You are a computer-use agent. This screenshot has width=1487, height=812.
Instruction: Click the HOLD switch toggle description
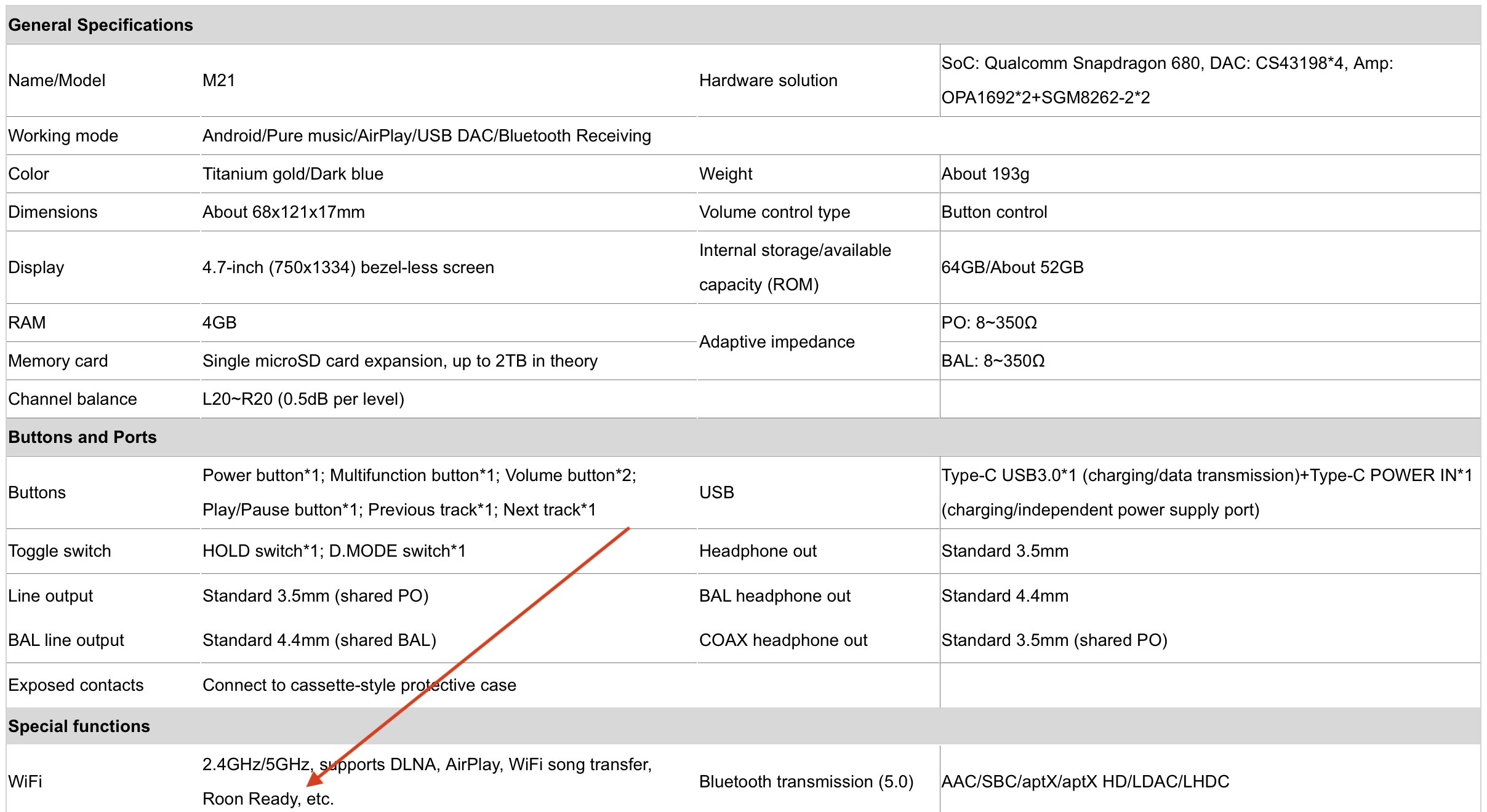[x=334, y=551]
